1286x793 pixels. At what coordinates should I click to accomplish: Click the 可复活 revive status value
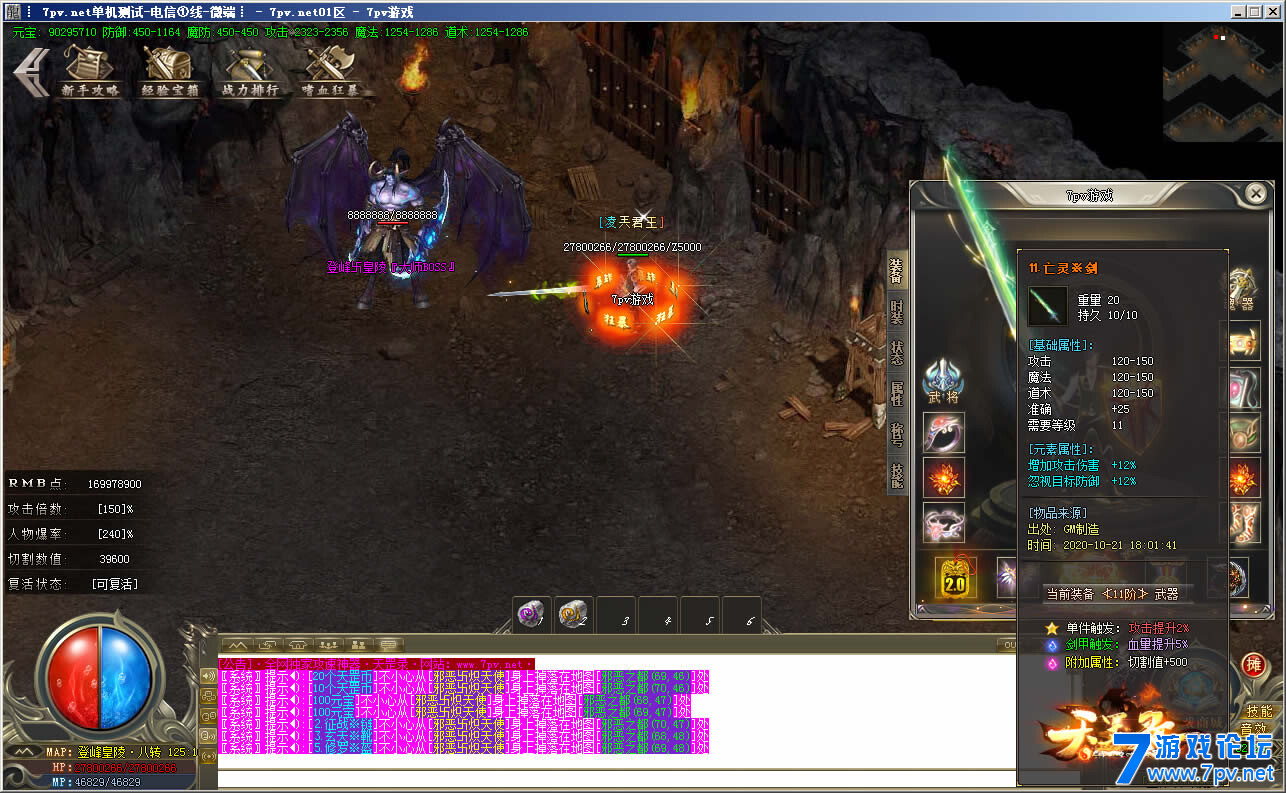coord(115,584)
